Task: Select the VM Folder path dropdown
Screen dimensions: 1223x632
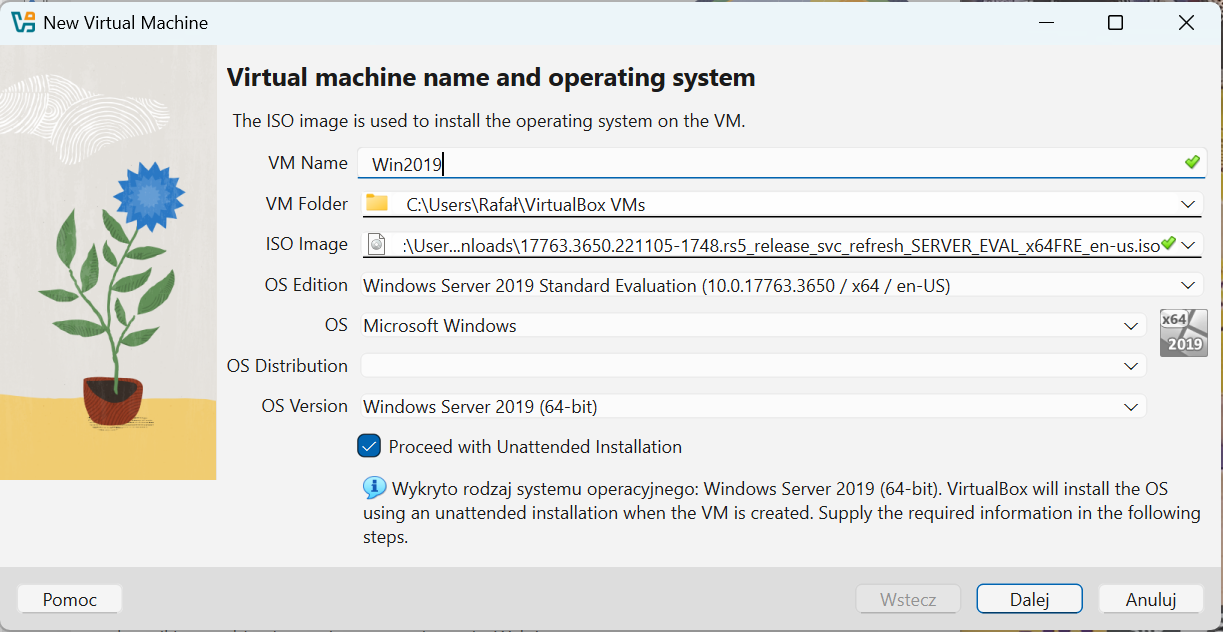Action: pyautogui.click(x=1190, y=204)
